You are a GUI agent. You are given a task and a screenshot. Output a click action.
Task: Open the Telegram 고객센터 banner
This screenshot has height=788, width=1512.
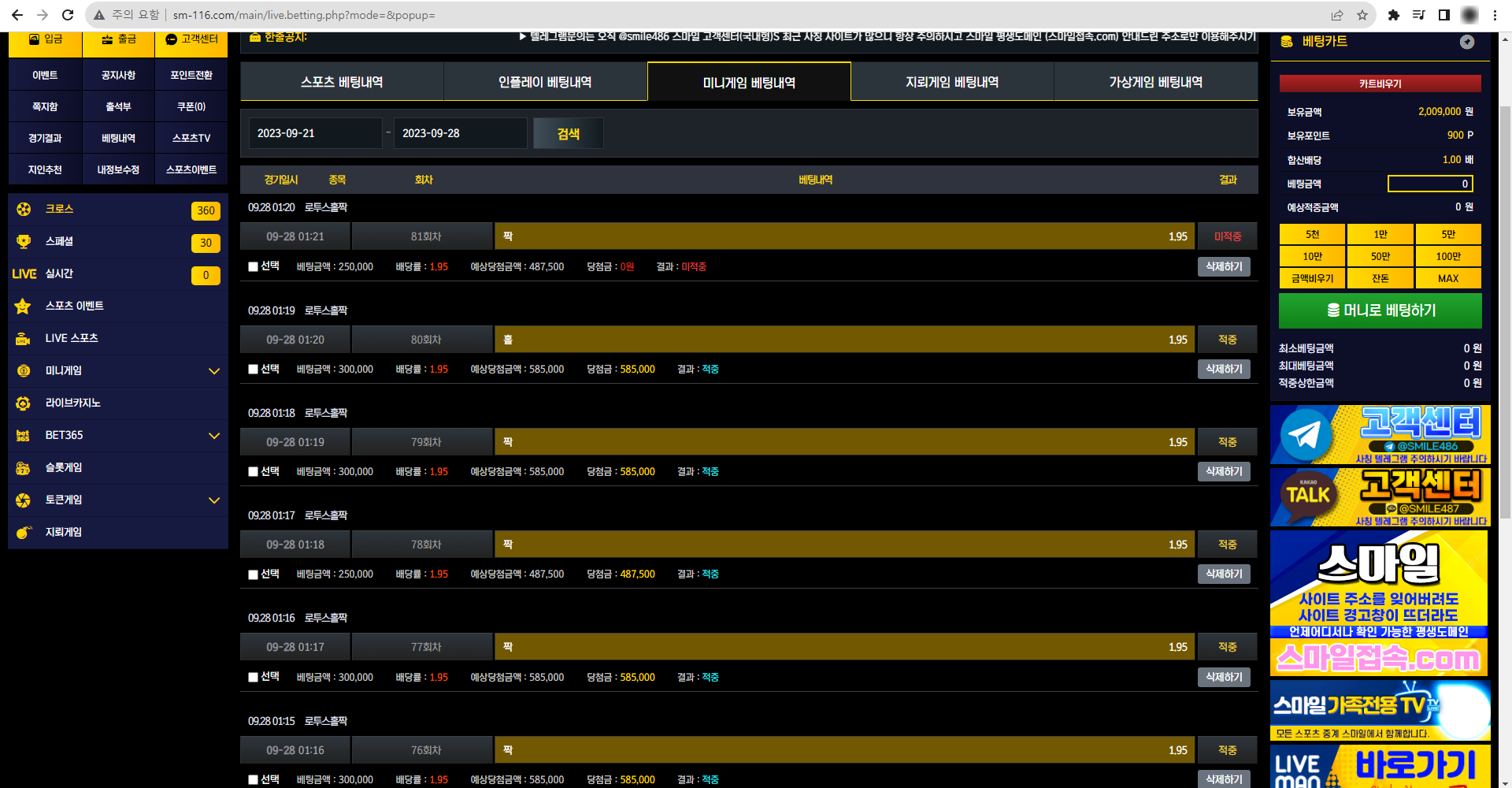tap(1380, 434)
